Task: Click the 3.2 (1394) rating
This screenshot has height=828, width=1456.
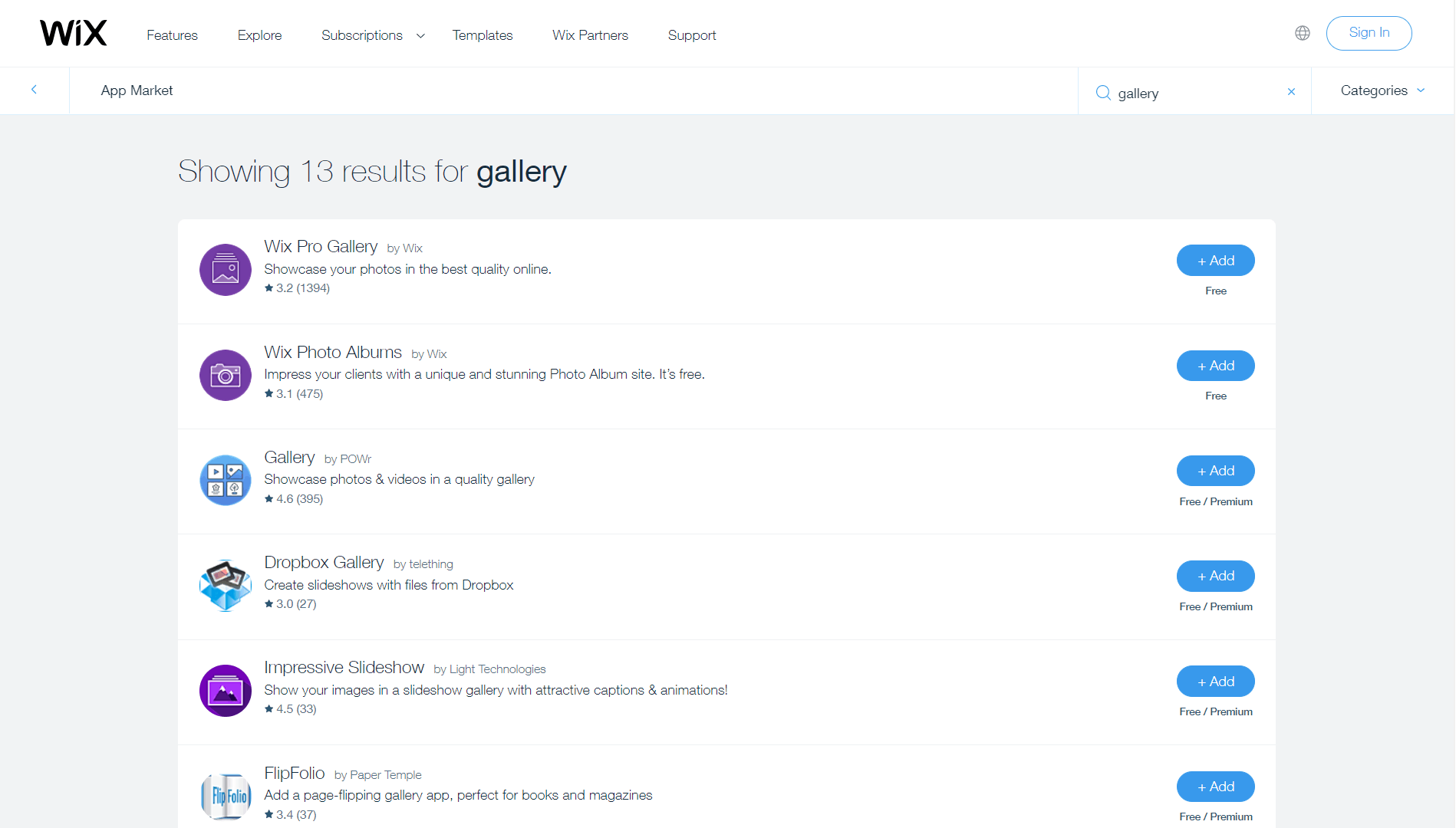Action: coord(297,288)
